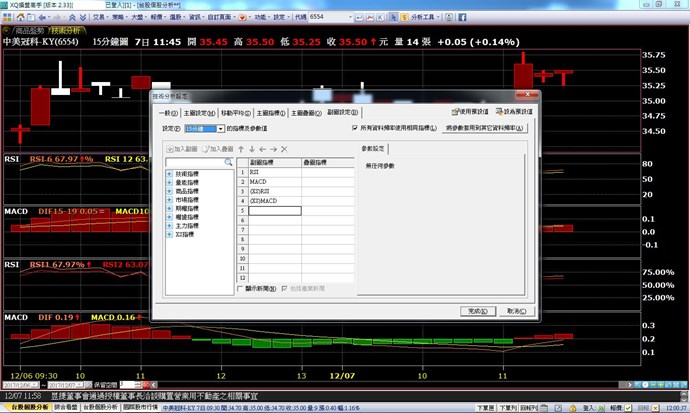Switch to the 主圖設定 tab
The height and width of the screenshot is (413, 690).
click(198, 112)
